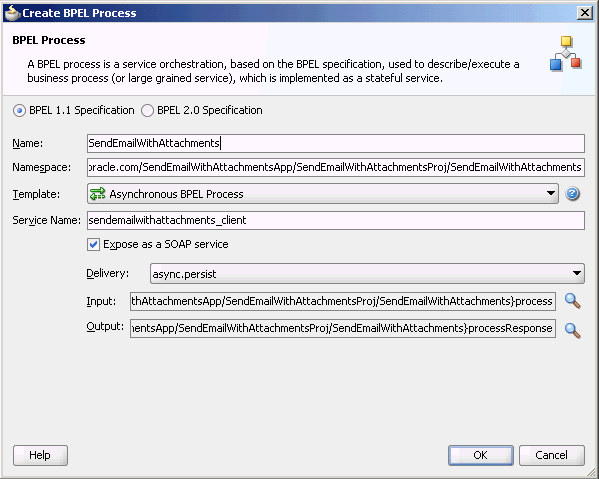Open Help for this dialog

click(40, 455)
